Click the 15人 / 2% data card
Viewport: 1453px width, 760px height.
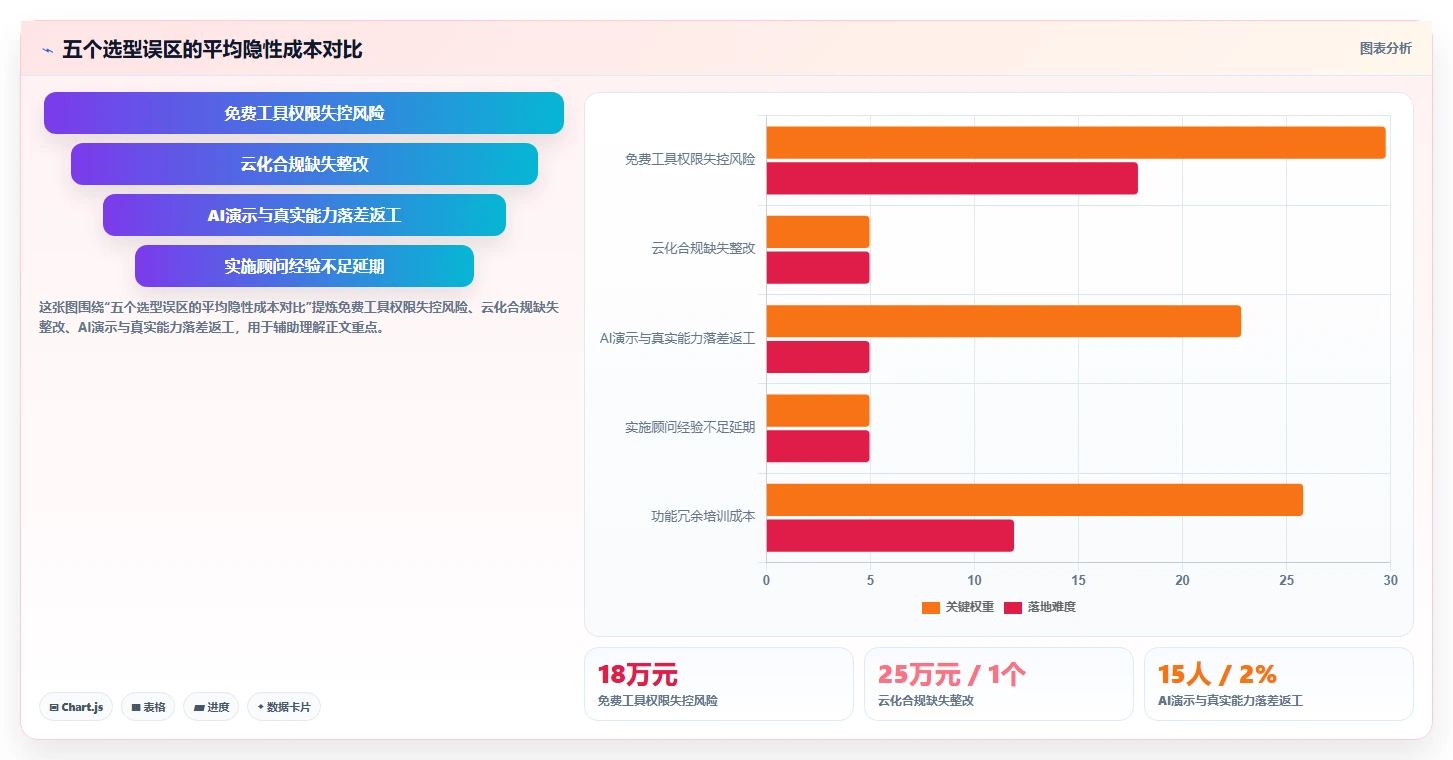point(1279,684)
